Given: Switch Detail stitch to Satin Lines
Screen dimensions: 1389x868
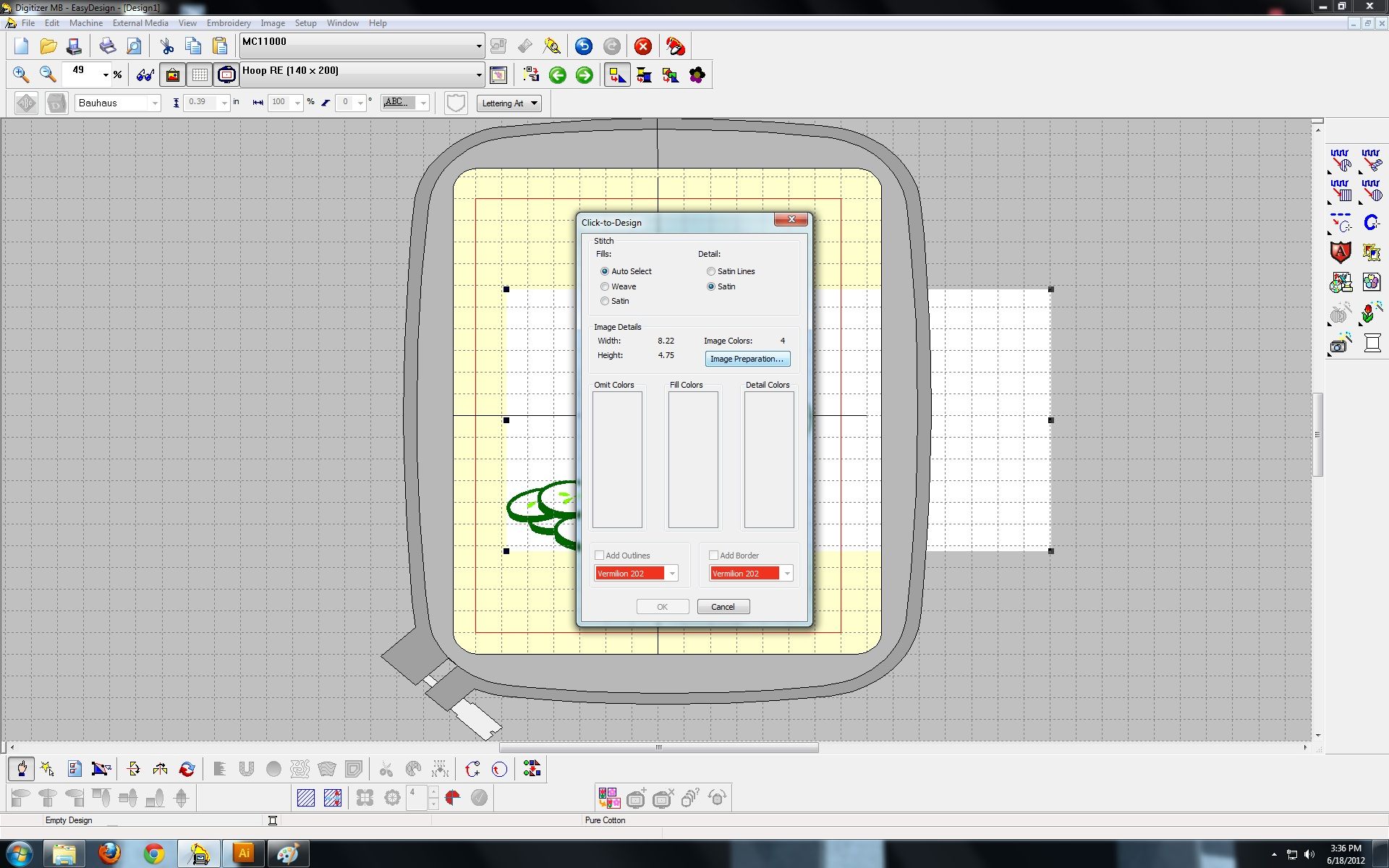Looking at the screenshot, I should [x=711, y=271].
